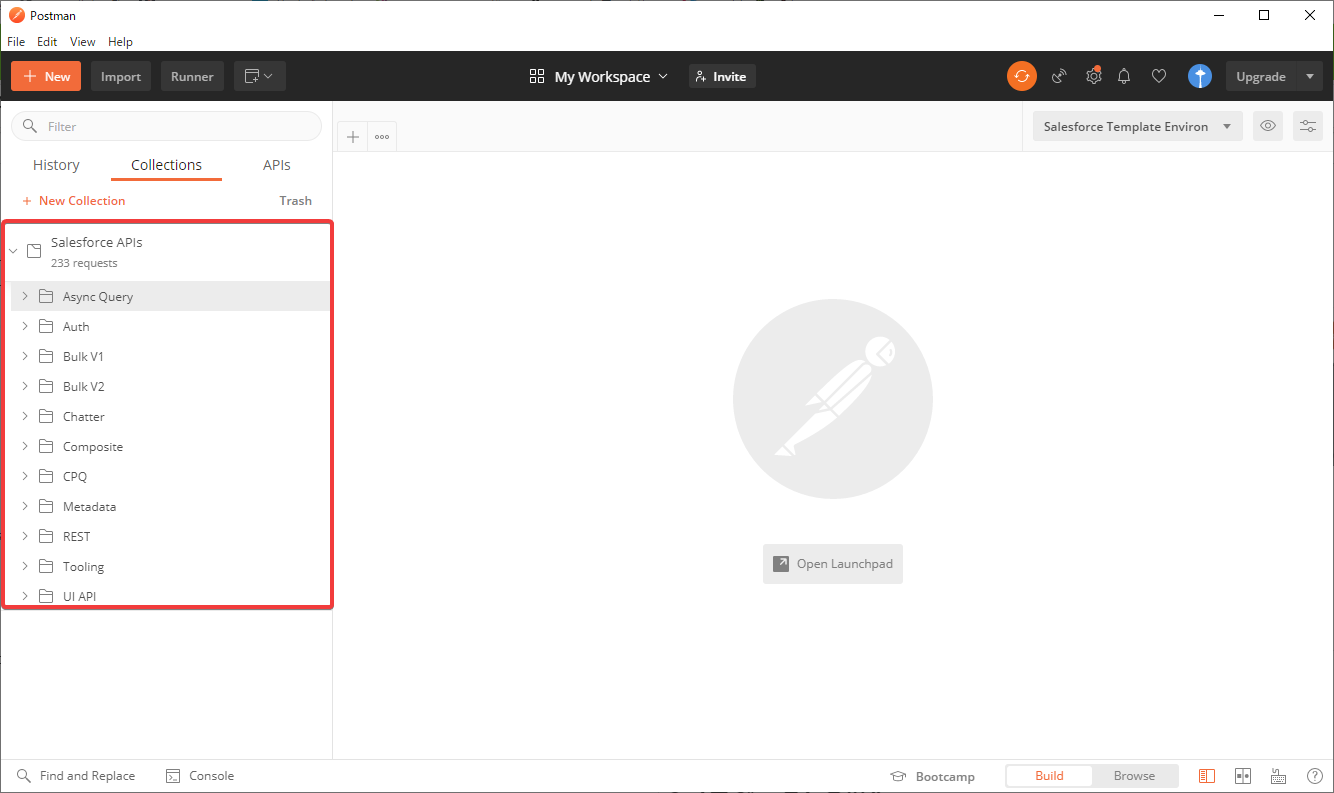Switch to Browse mode

click(x=1134, y=776)
